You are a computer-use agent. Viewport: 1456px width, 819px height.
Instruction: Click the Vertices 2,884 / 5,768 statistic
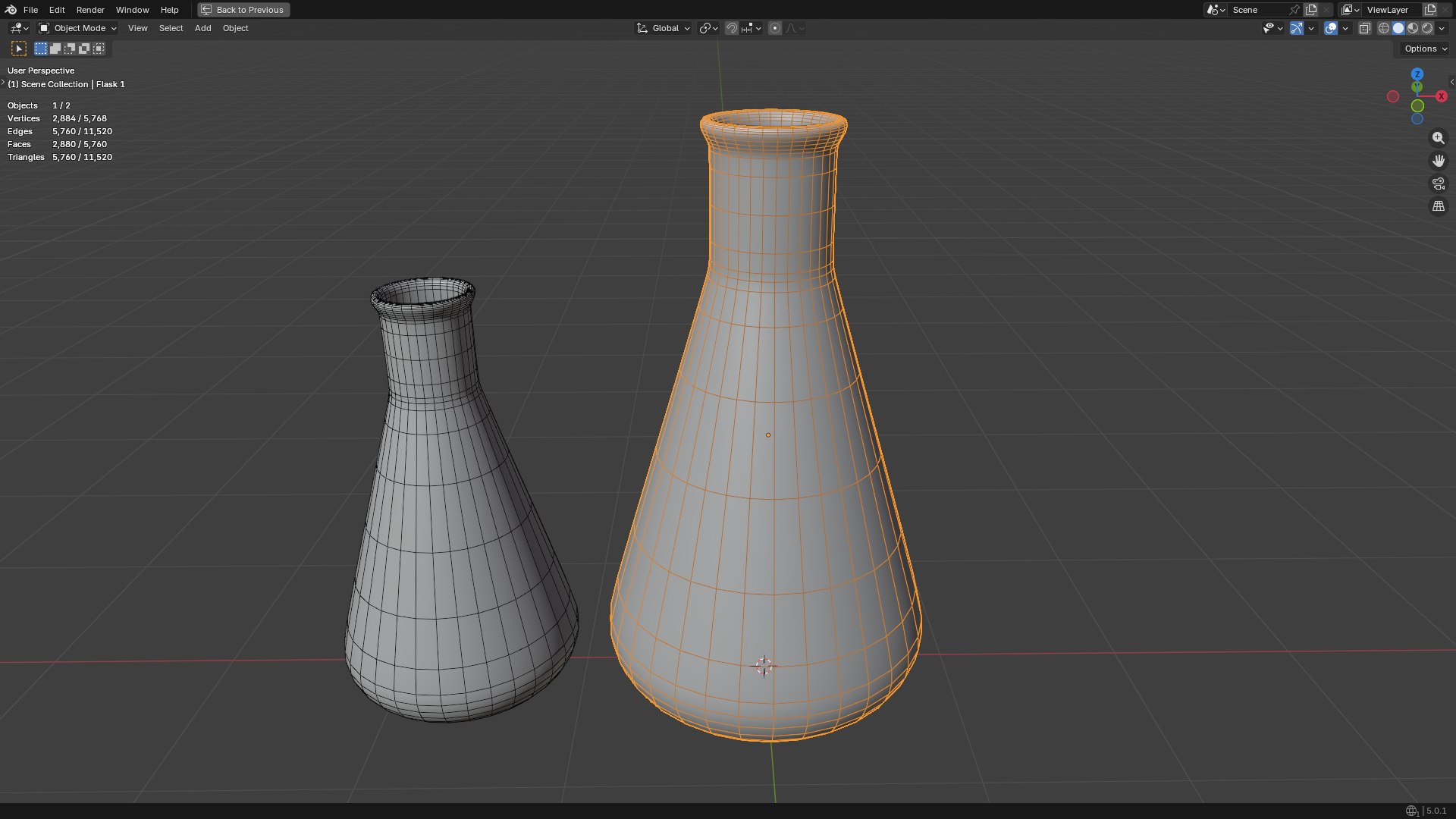(57, 118)
